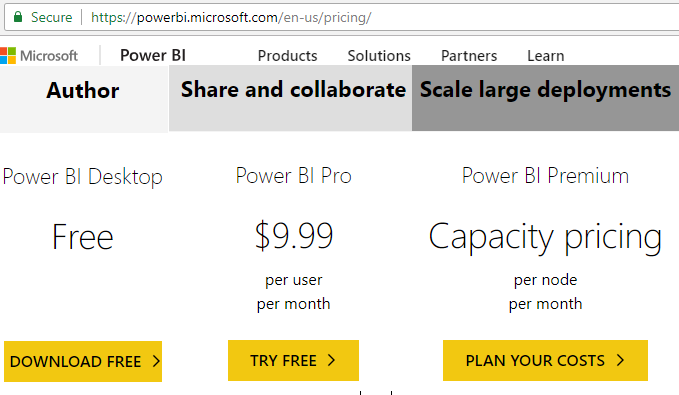The height and width of the screenshot is (395, 679).
Task: Switch to Scale large deployments tab
Action: pos(545,98)
